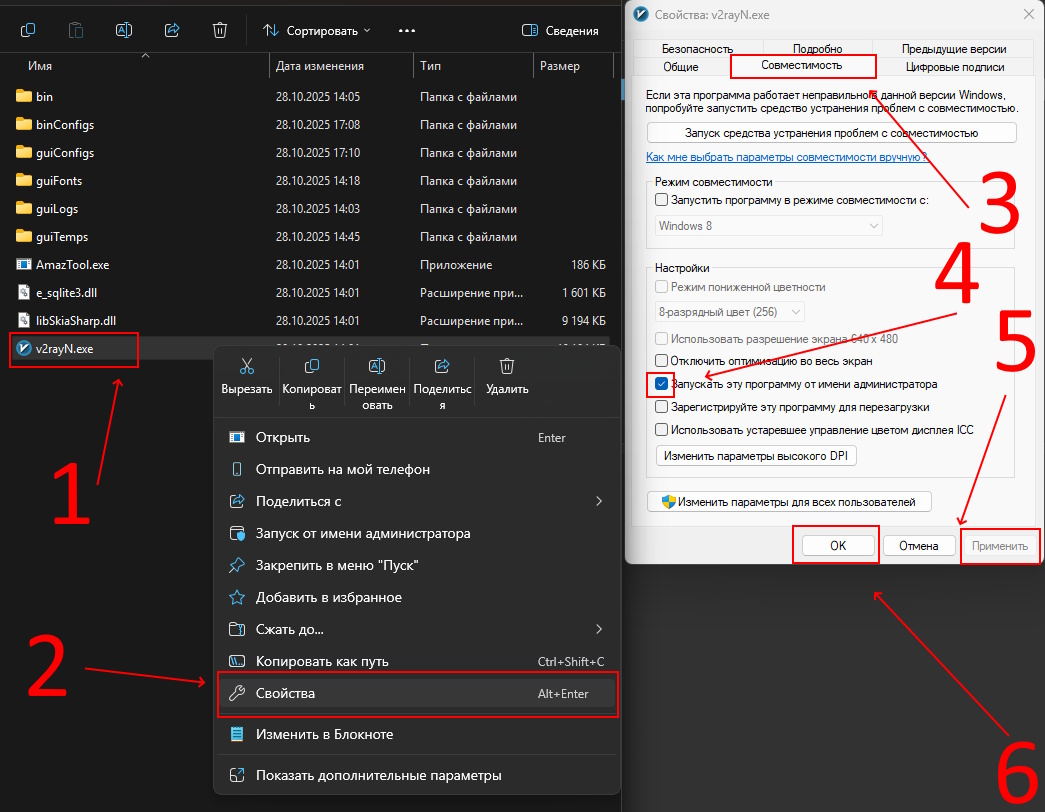Select the v2rayN.exe file icon
This screenshot has height=812, width=1045.
click(x=25, y=349)
